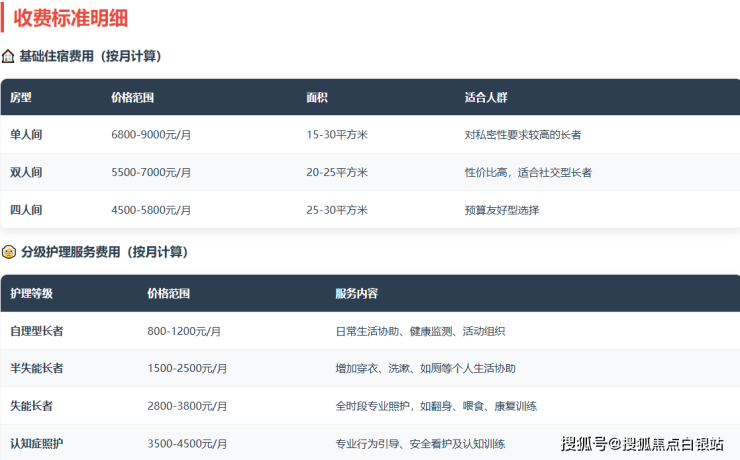740x460 pixels.
Task: Select the 面积 column header
Action: click(x=317, y=98)
